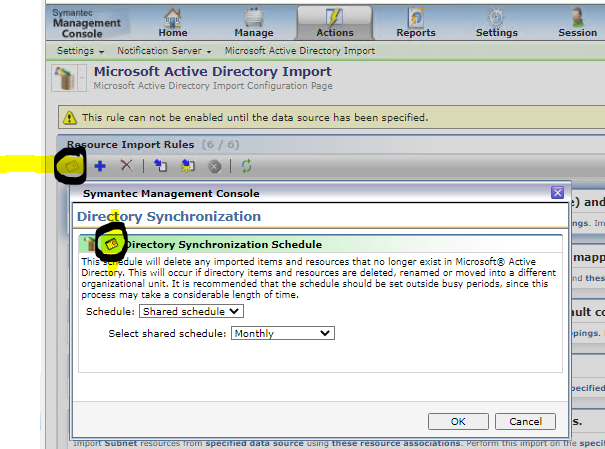Select the Actions tab
Image resolution: width=605 pixels, height=449 pixels.
click(335, 23)
